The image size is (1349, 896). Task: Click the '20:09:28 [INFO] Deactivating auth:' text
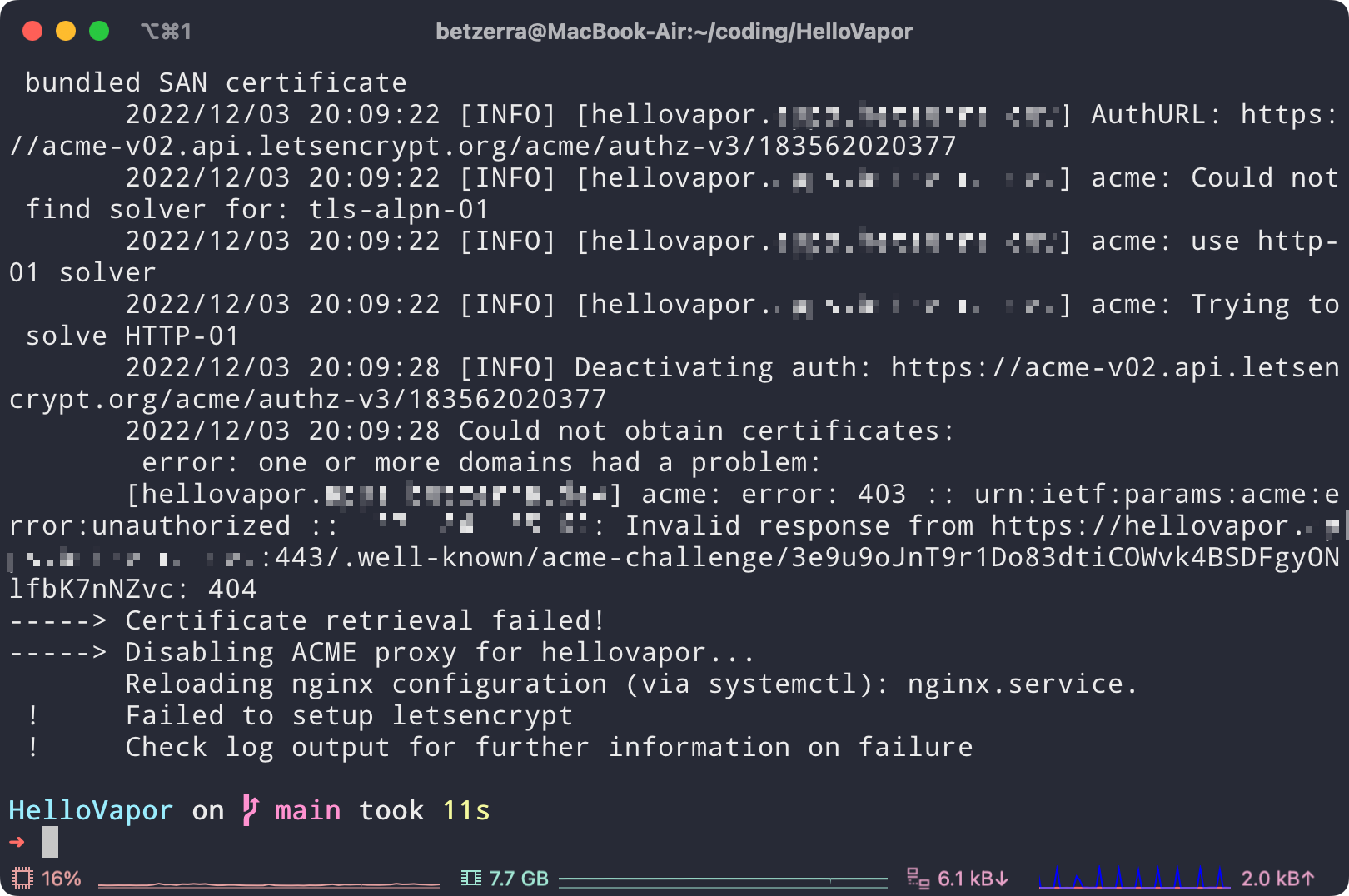590,367
